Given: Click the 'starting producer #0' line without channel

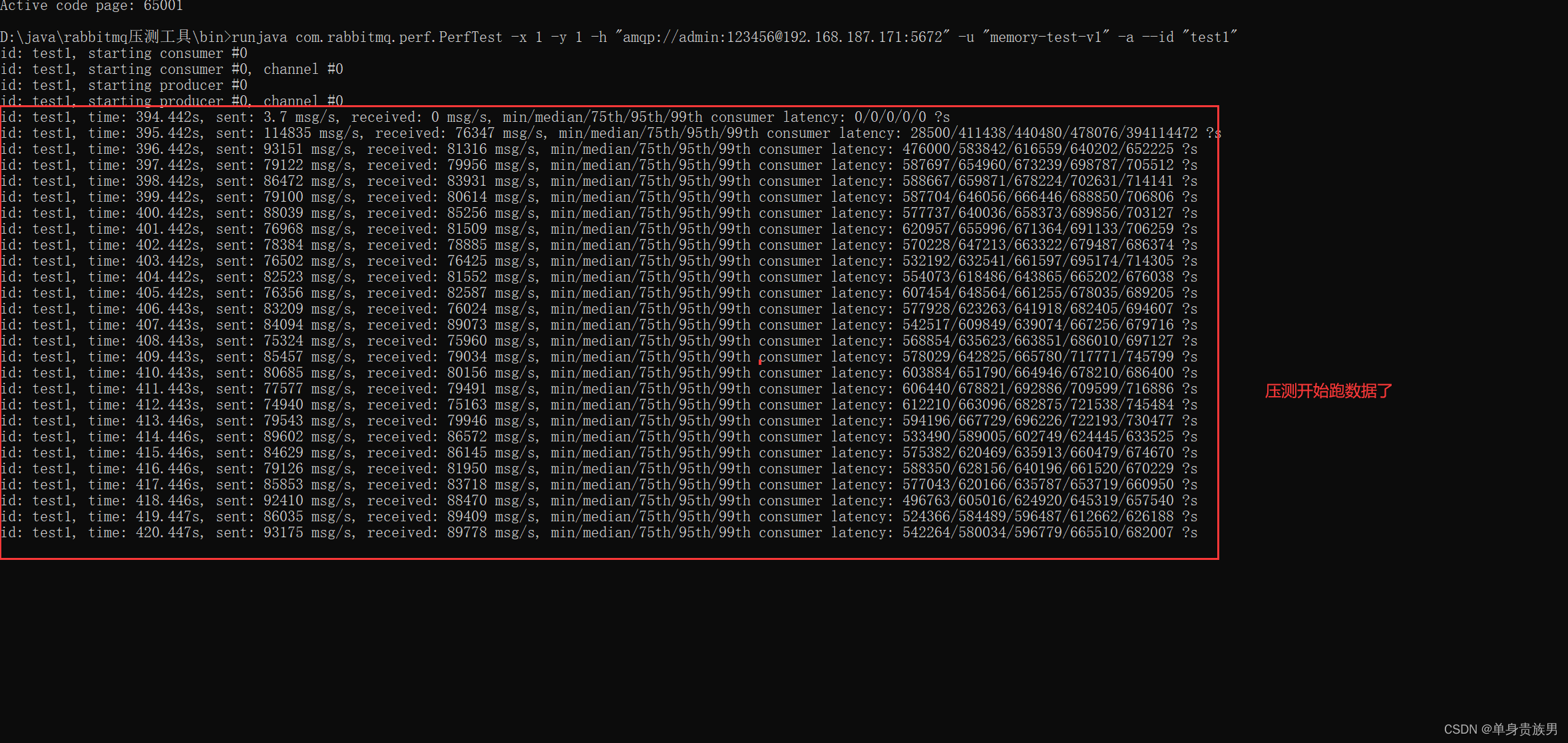Looking at the screenshot, I should click(124, 85).
